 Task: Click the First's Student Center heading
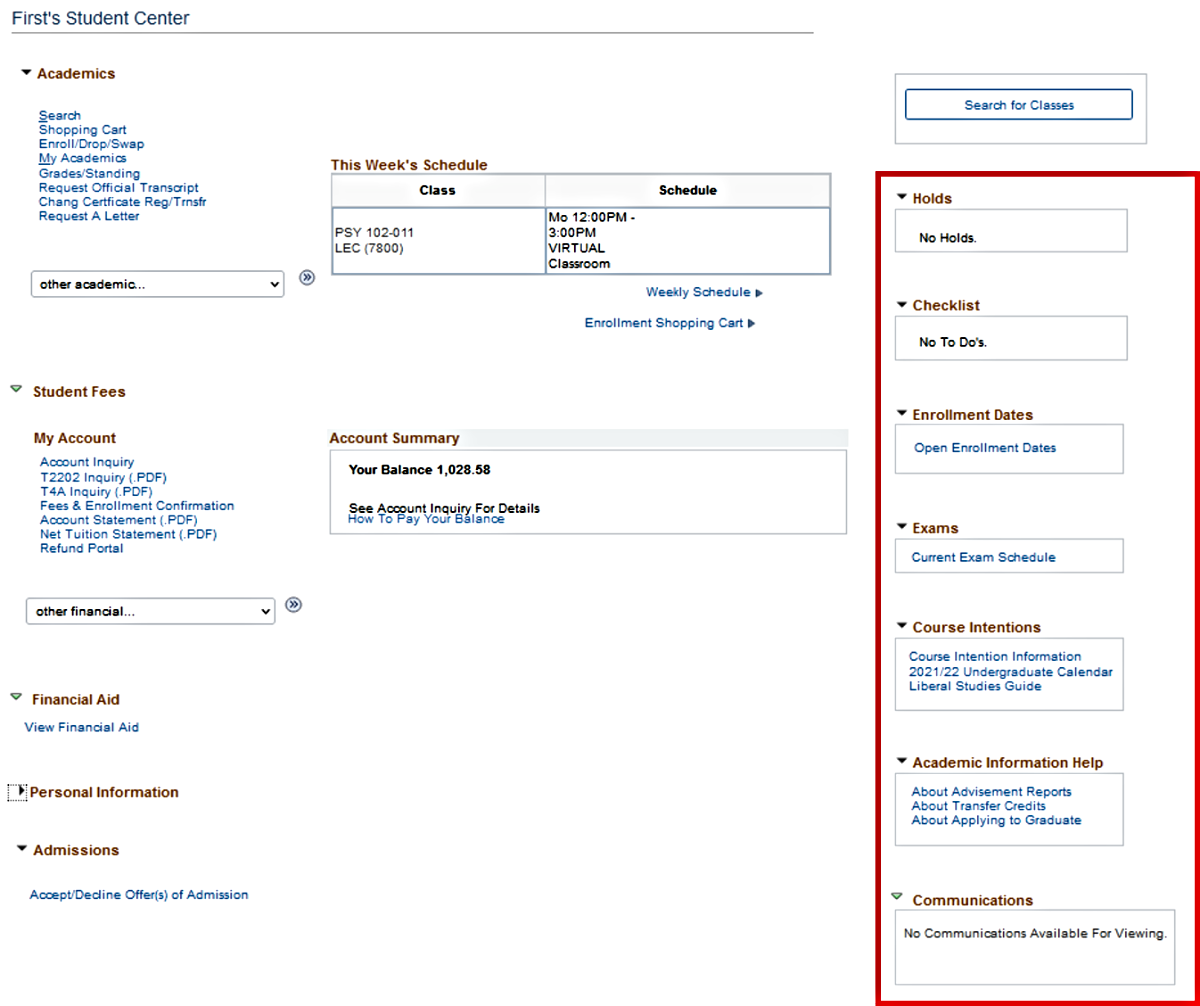[x=100, y=18]
